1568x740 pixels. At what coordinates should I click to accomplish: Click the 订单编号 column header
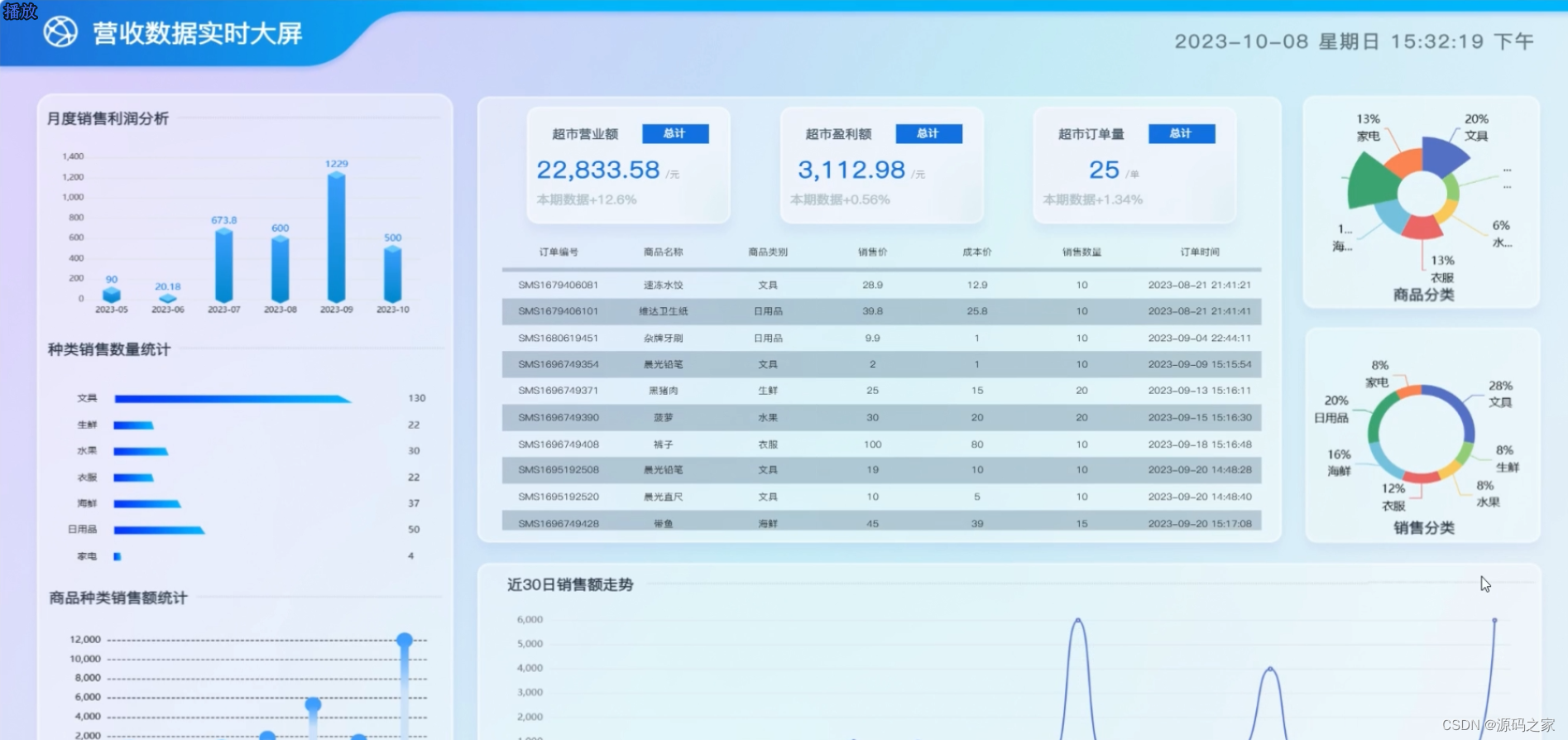[559, 252]
